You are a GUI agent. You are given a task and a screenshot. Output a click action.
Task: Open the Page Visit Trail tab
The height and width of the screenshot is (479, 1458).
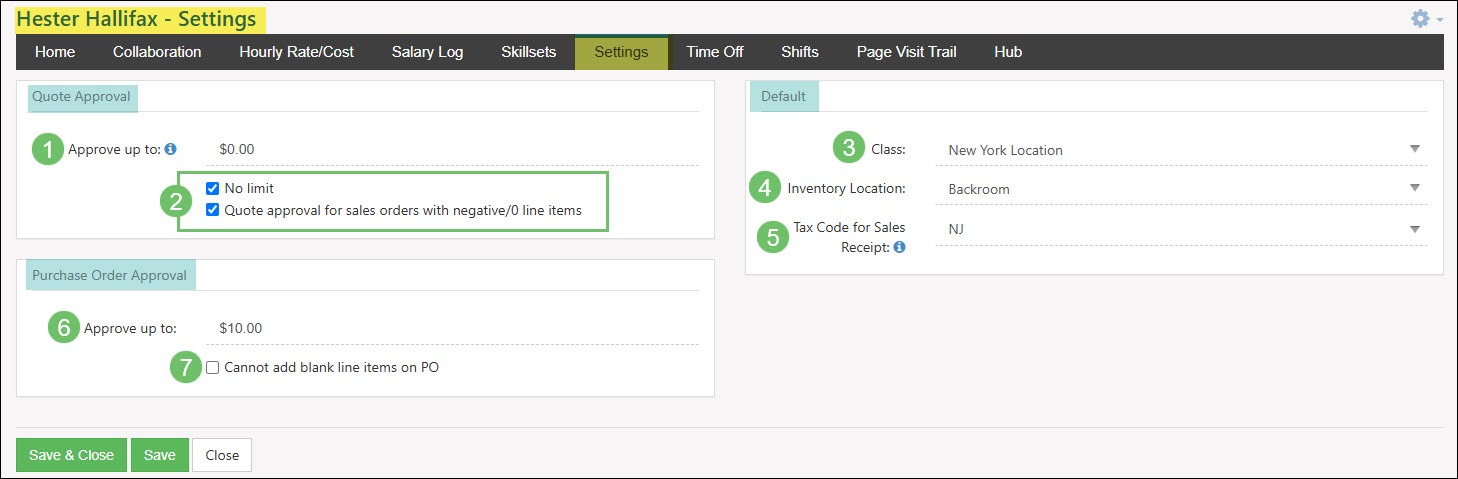906,52
